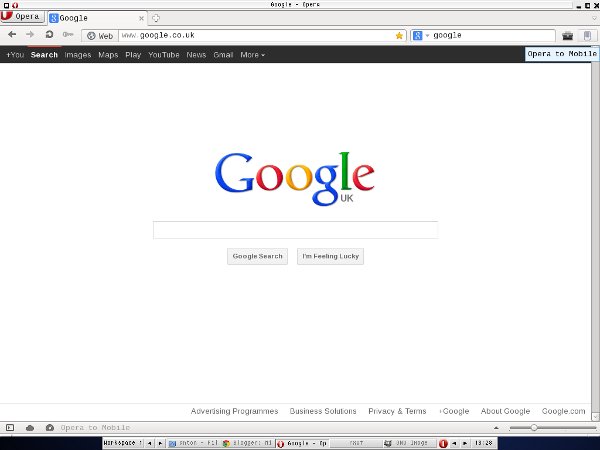Go back with the back arrow
This screenshot has width=600, height=450.
pos(12,35)
